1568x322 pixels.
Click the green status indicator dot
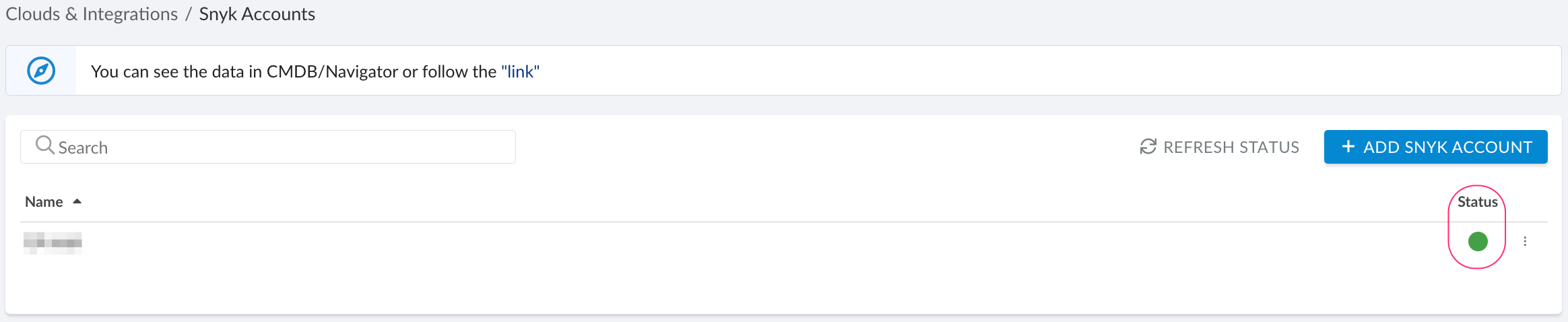click(x=1478, y=241)
